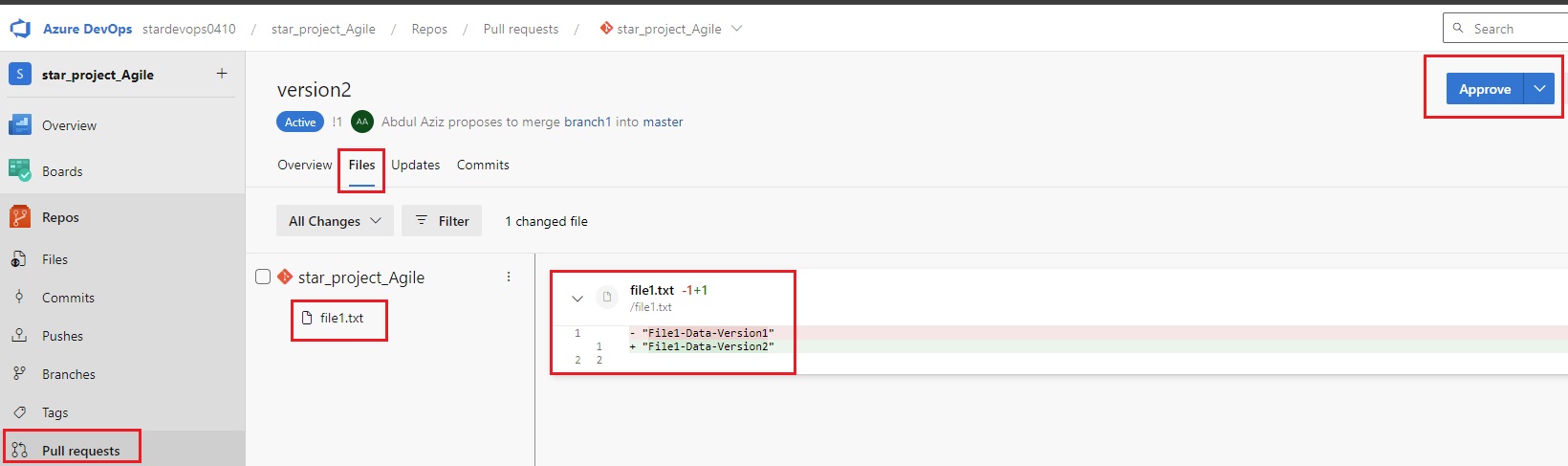Screen dimensions: 1568x466
Task: Click the file icon beside file1.txt in tree
Action: (307, 318)
